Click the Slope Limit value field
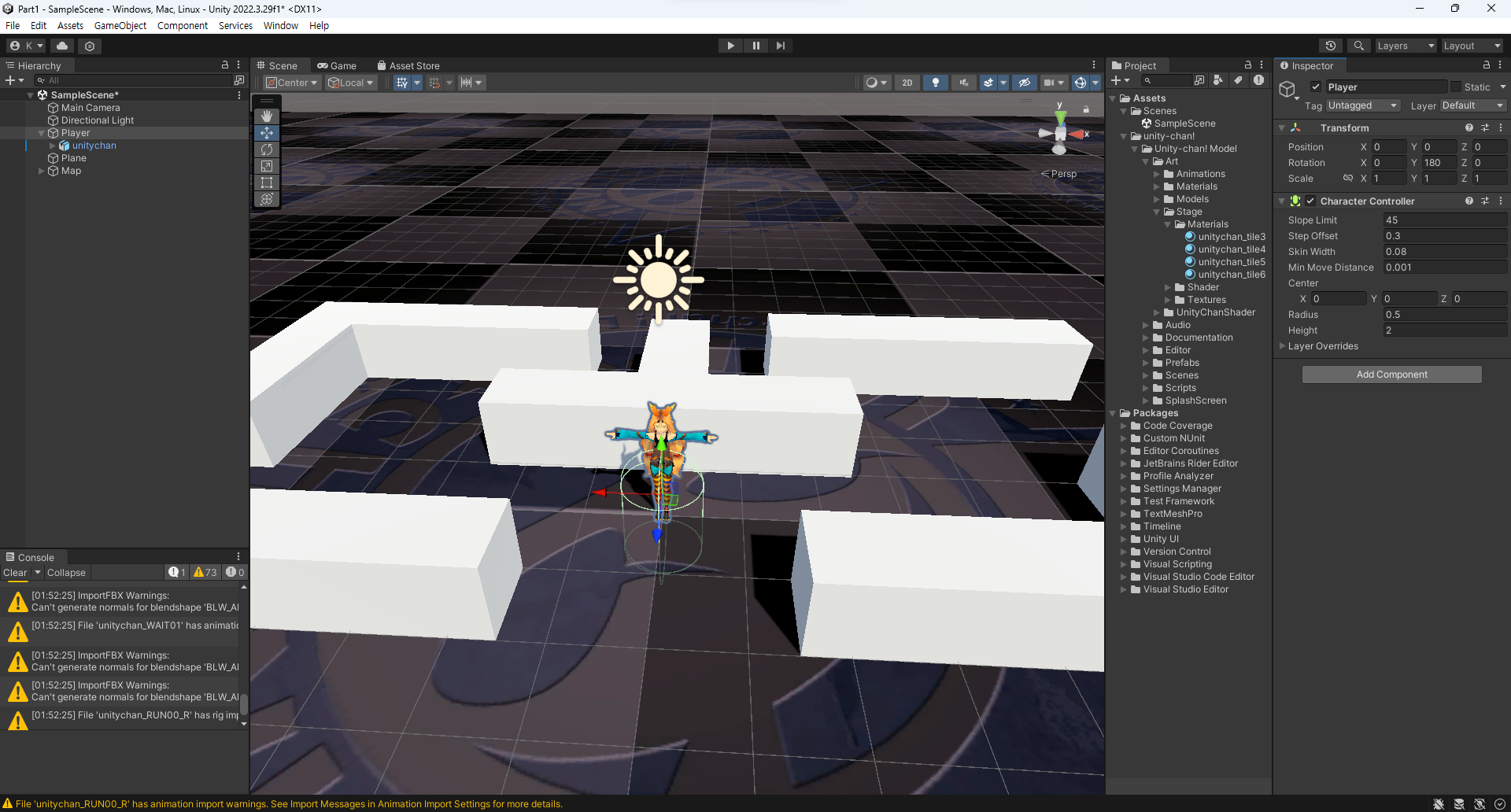 point(1445,220)
